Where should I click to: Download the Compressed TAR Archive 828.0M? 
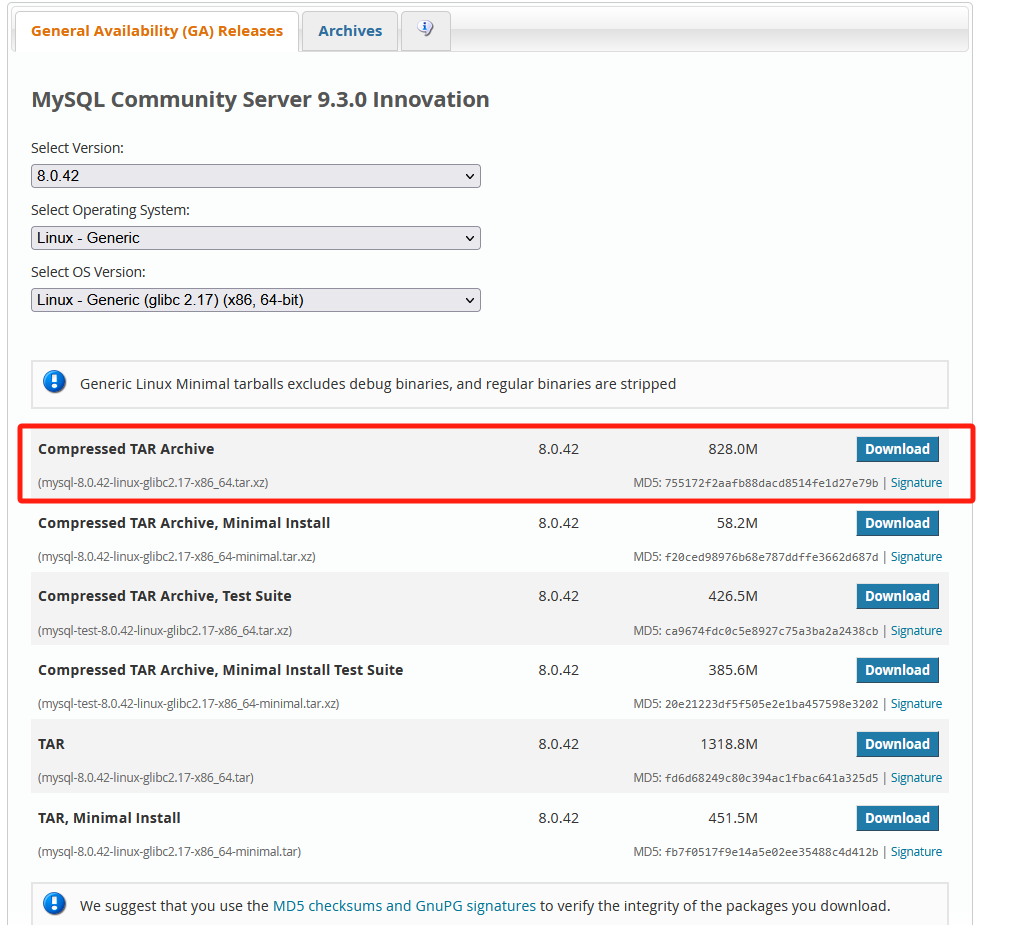point(897,449)
